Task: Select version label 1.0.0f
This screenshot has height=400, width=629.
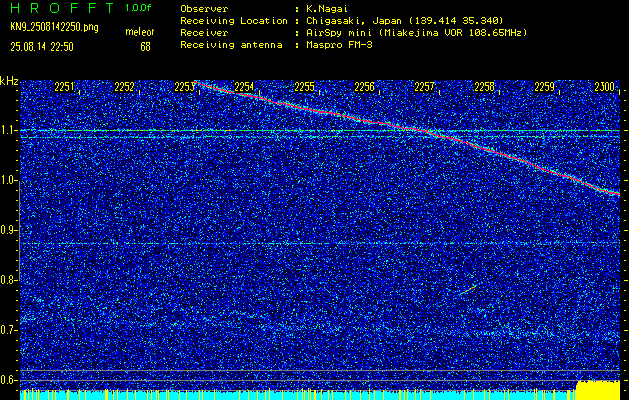Action: (138, 8)
